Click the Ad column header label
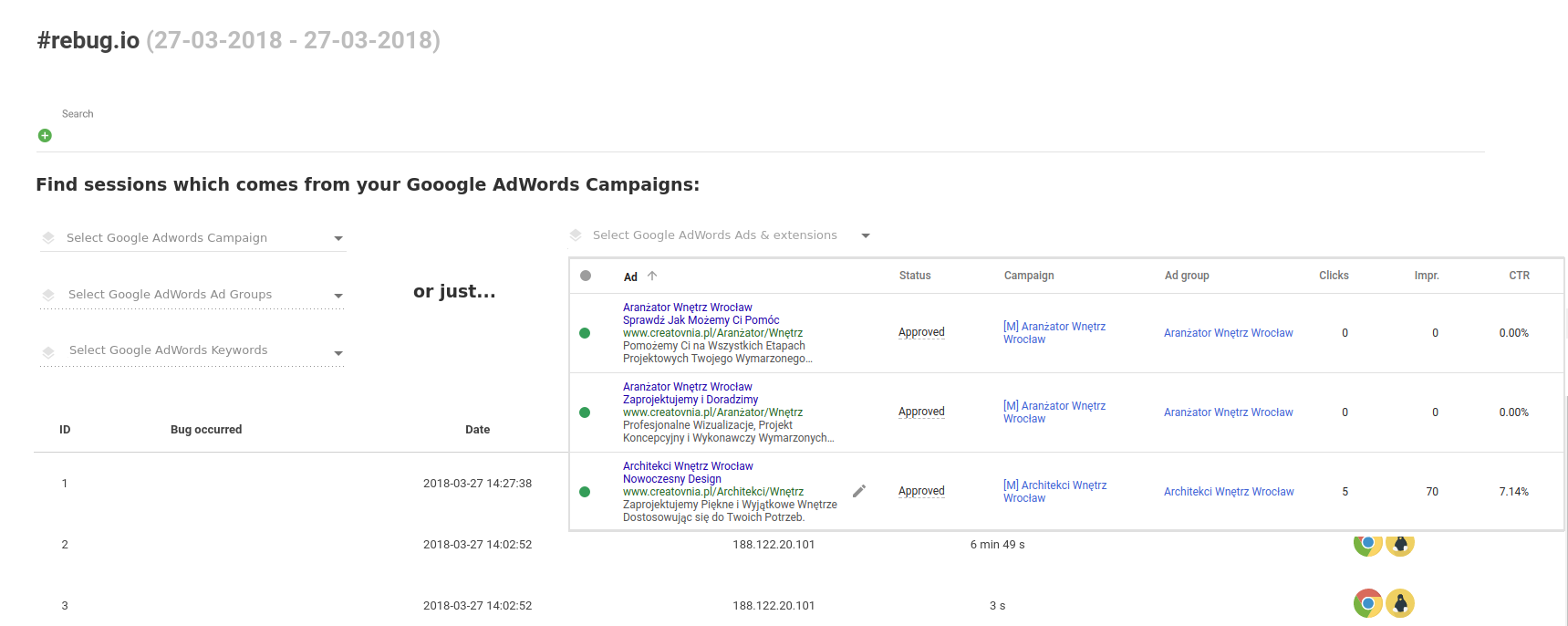 pos(630,277)
